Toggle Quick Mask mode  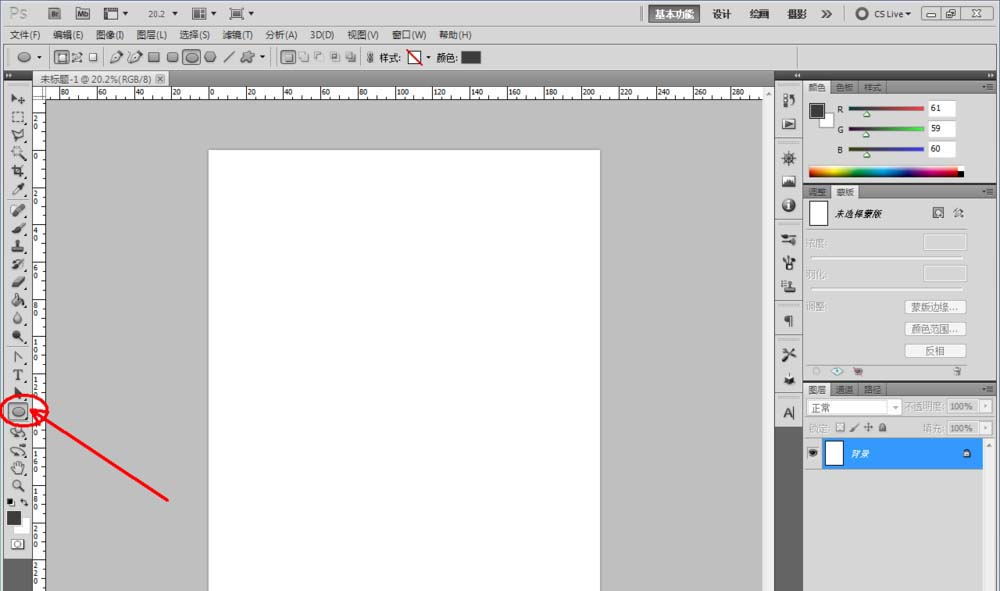point(18,544)
